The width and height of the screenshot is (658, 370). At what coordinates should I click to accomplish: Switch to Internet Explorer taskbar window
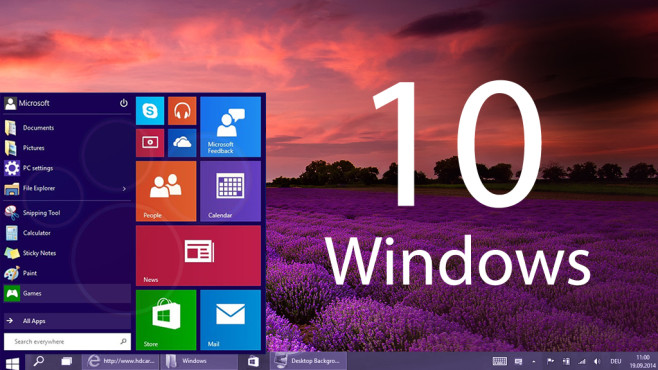pyautogui.click(x=120, y=361)
